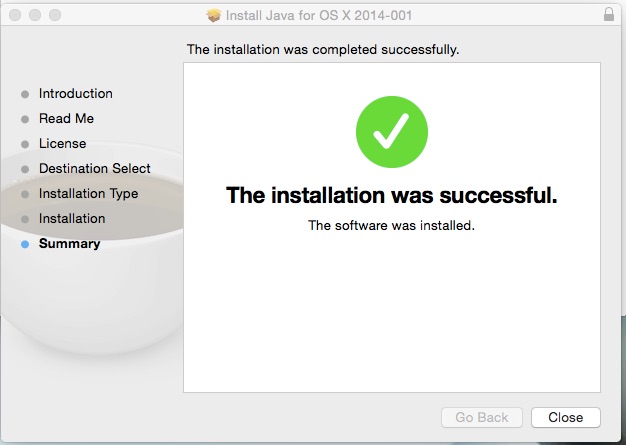Click the gray bullet beside Read Me
The height and width of the screenshot is (445, 626).
(25, 119)
